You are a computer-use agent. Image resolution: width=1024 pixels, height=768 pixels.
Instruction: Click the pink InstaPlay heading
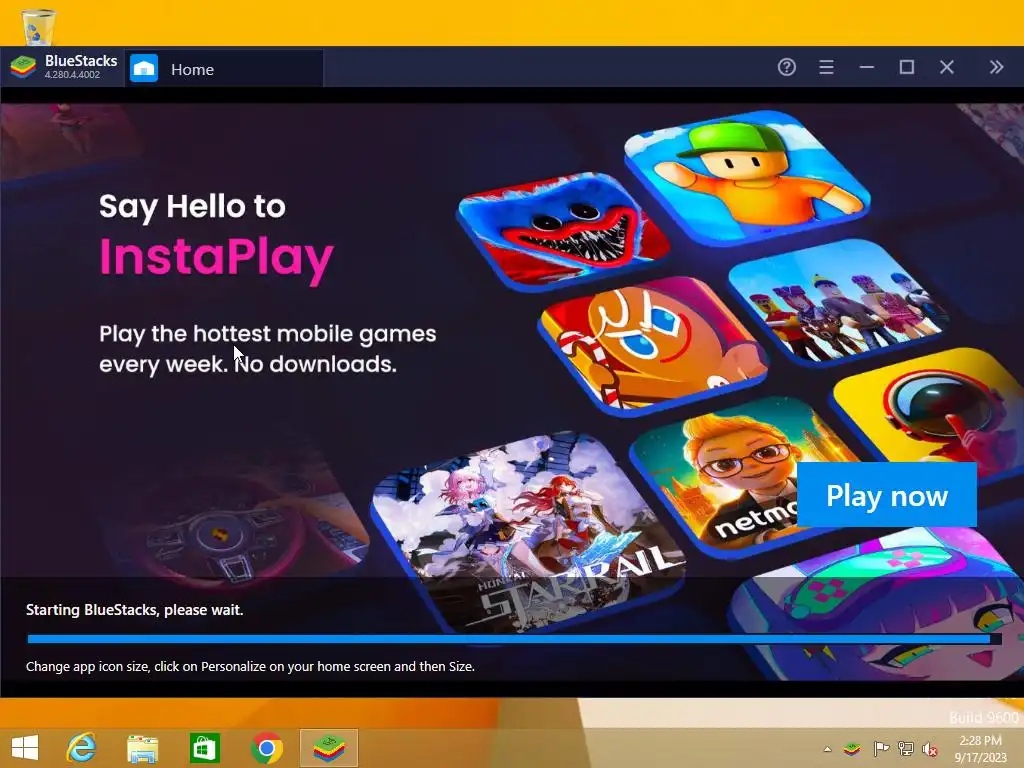pyautogui.click(x=217, y=257)
